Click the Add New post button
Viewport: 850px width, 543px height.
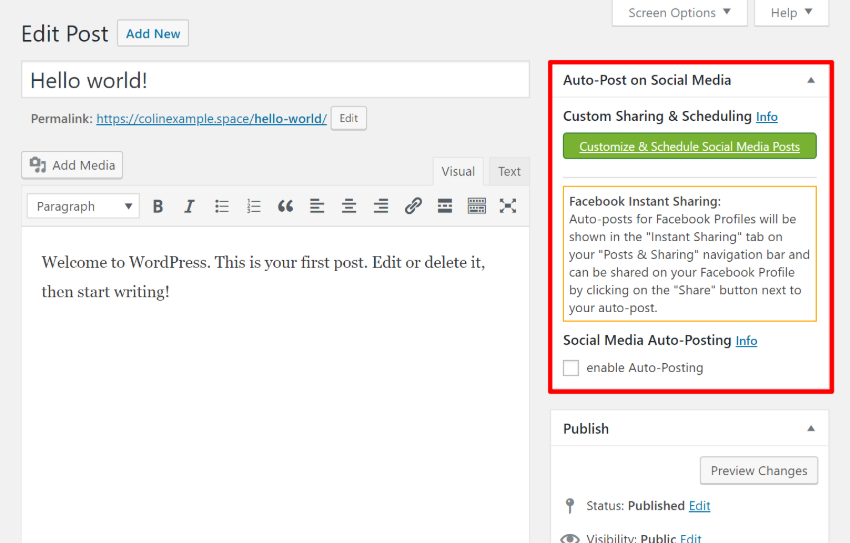pos(153,34)
